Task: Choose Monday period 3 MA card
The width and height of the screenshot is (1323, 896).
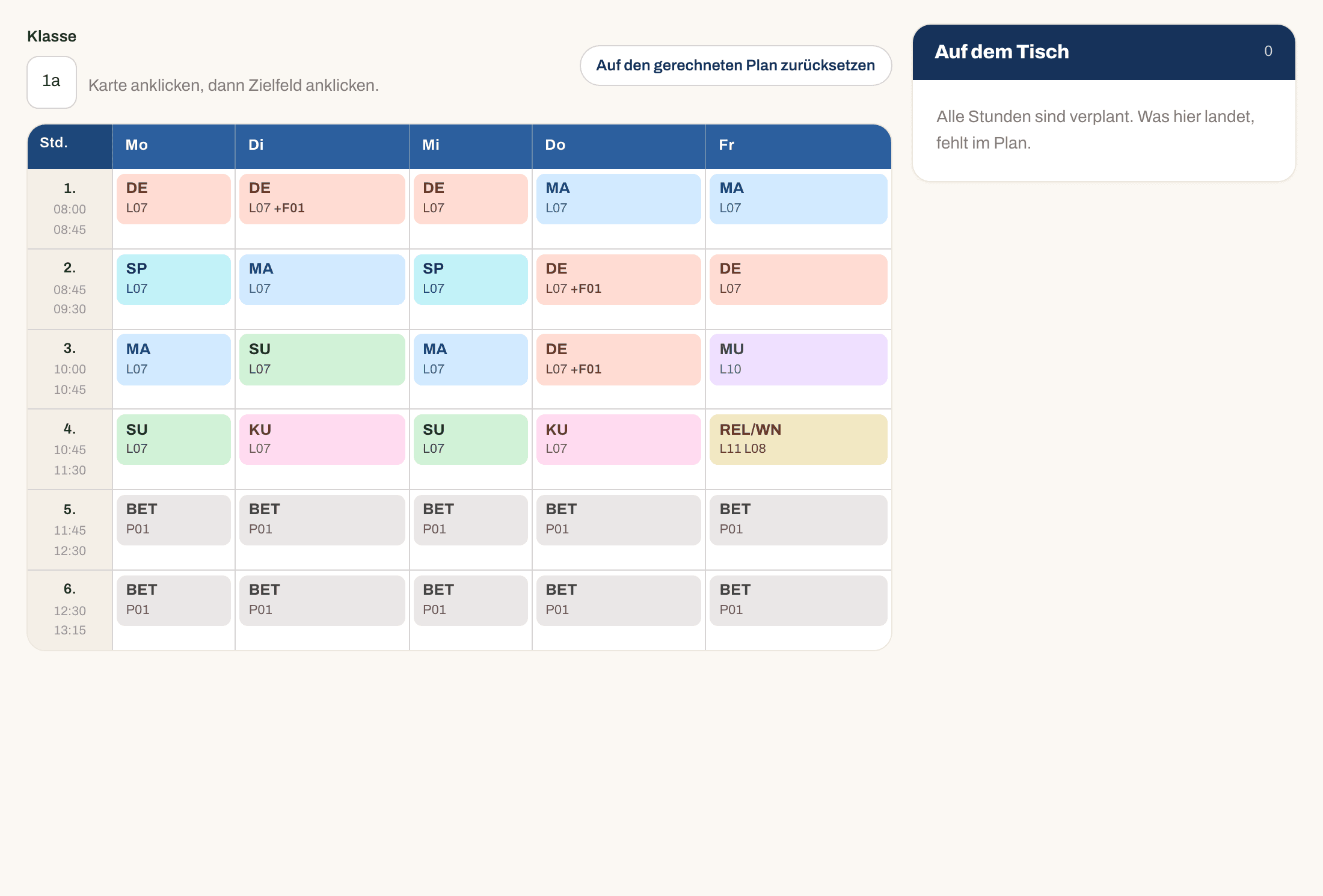Action: click(174, 360)
